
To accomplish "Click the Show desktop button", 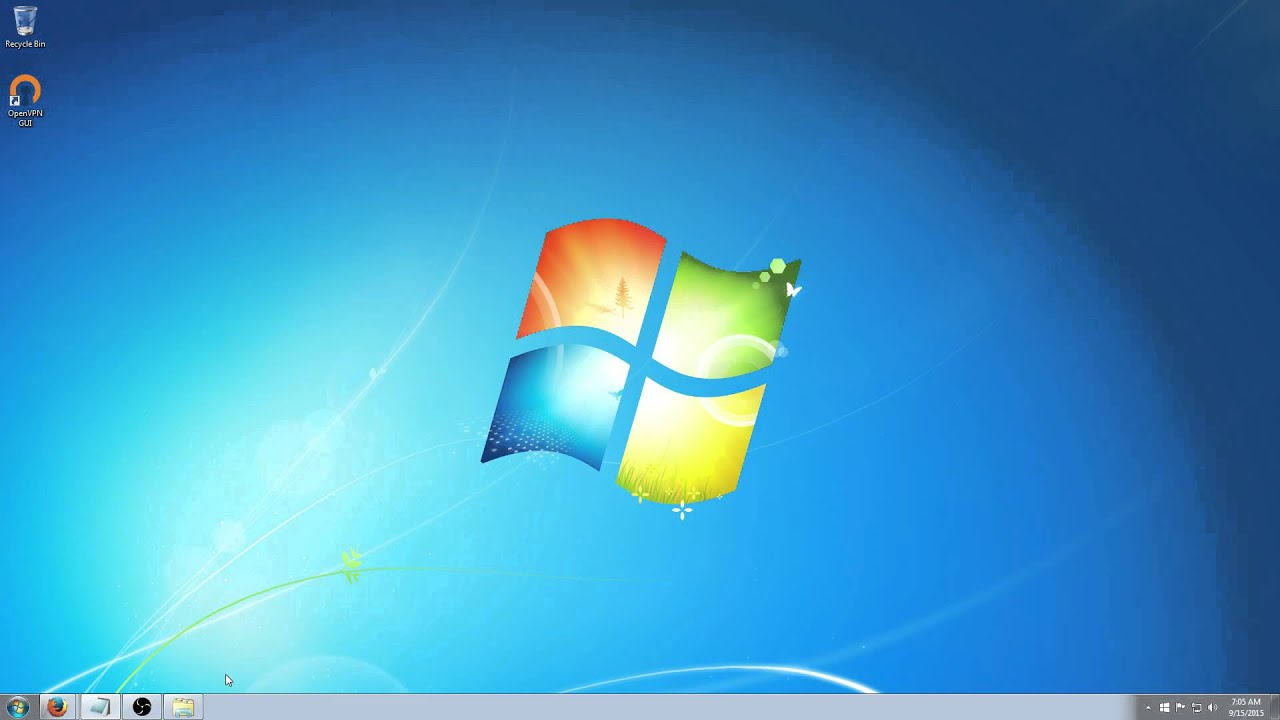I will 1275,708.
